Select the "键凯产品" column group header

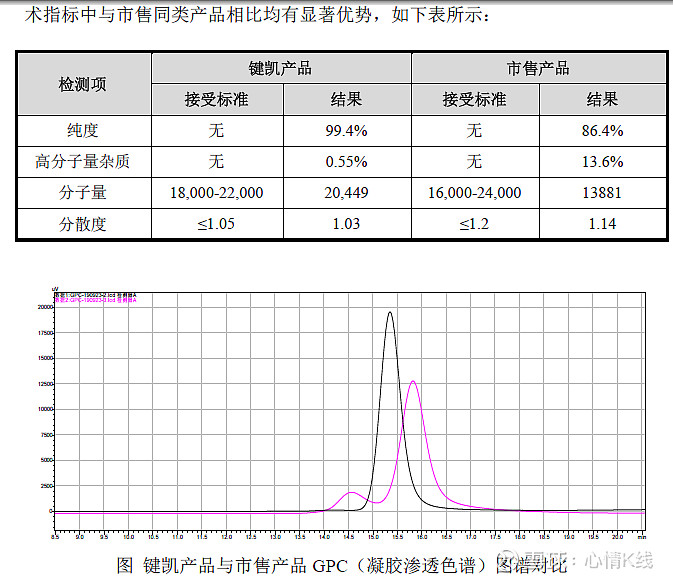point(281,68)
